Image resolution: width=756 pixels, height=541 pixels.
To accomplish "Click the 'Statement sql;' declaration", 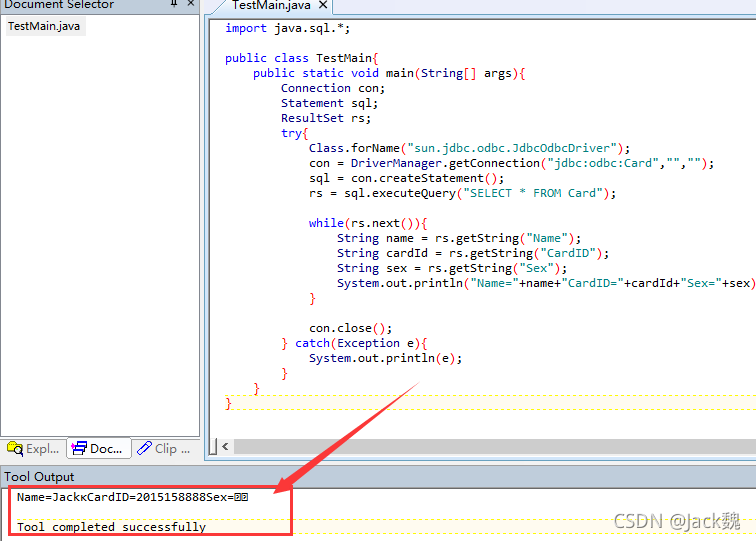I will tap(329, 103).
